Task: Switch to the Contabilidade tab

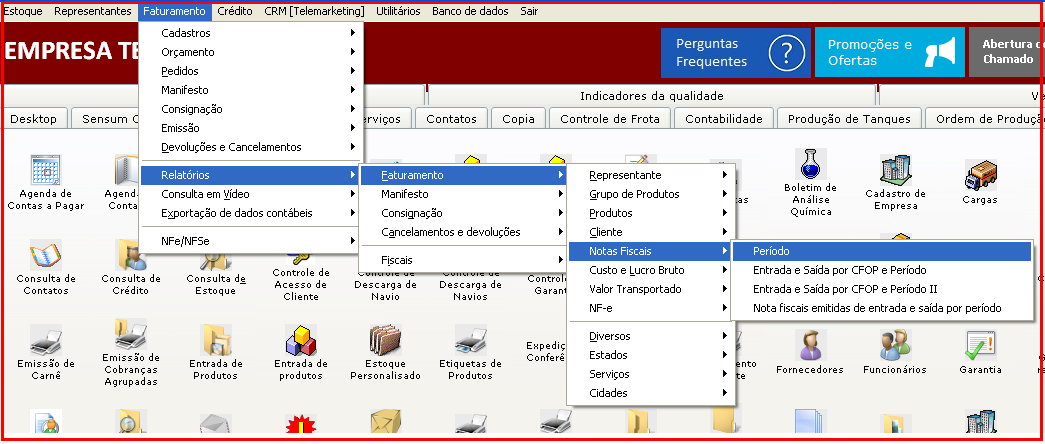Action: [724, 119]
